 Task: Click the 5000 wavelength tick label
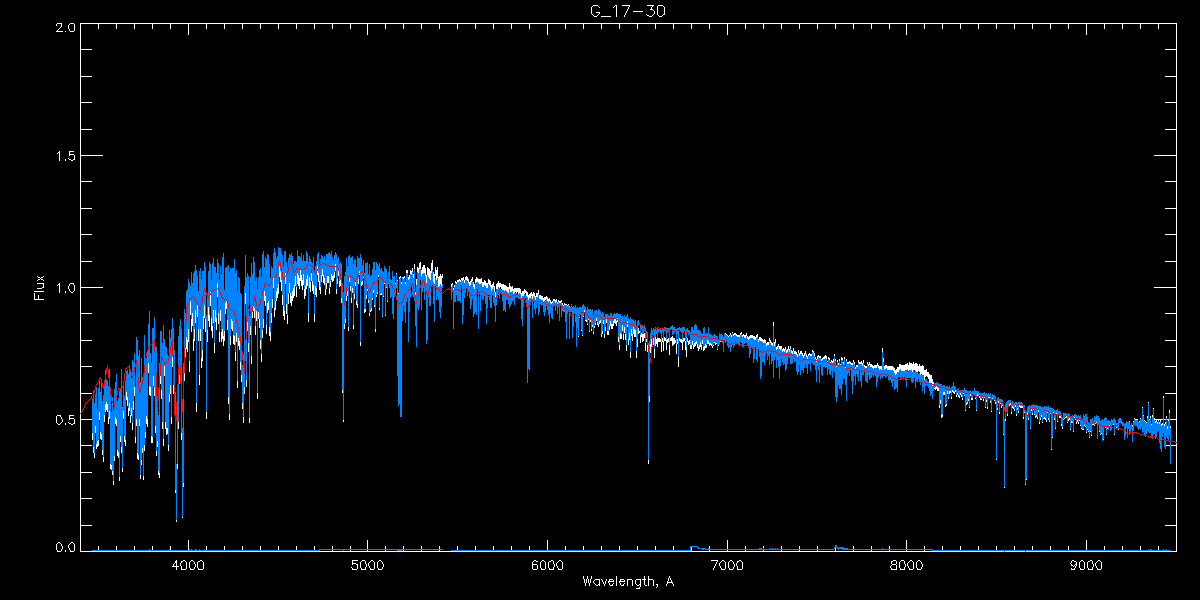point(367,565)
